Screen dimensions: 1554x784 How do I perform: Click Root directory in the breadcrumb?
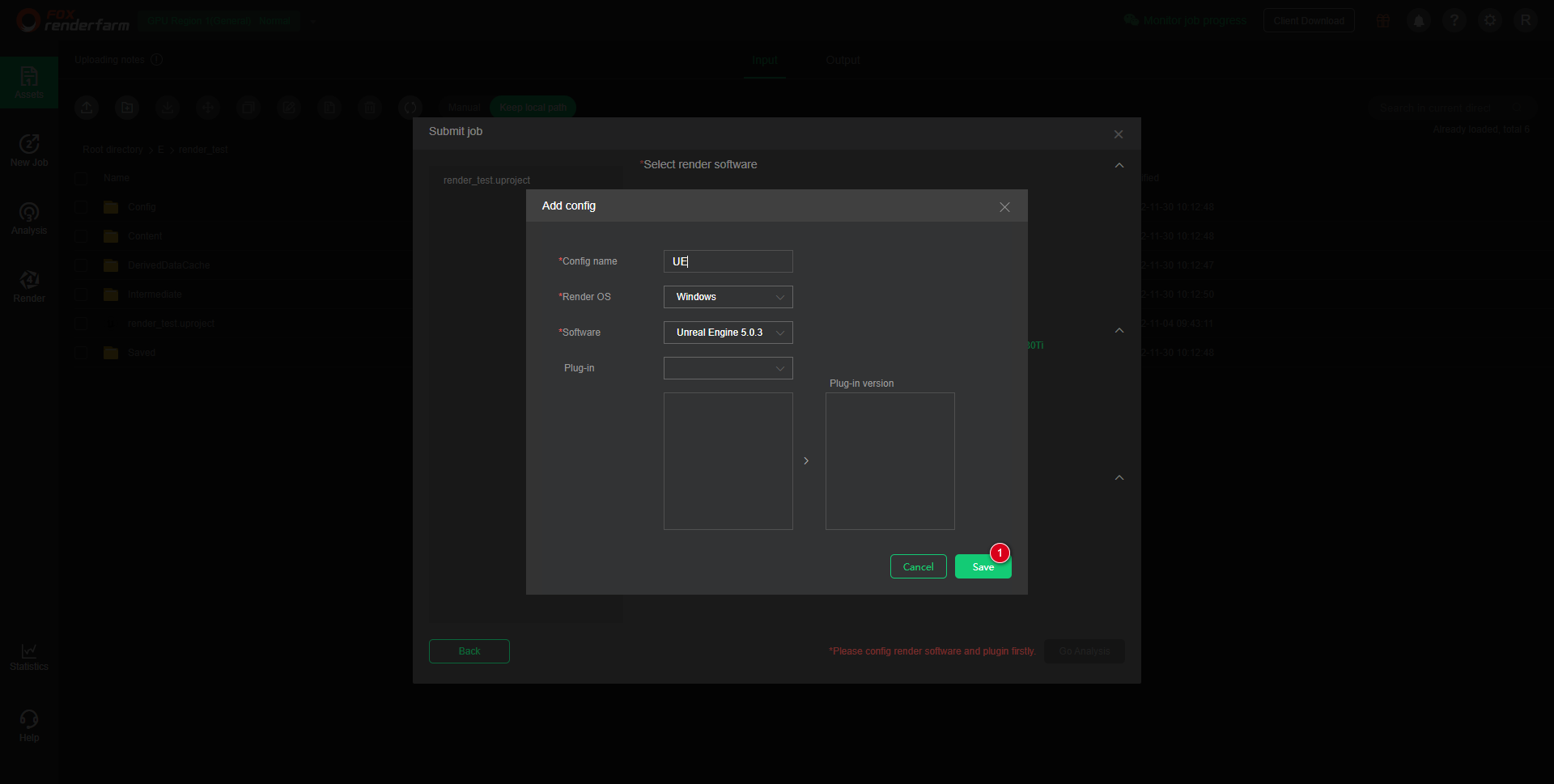[x=113, y=150]
